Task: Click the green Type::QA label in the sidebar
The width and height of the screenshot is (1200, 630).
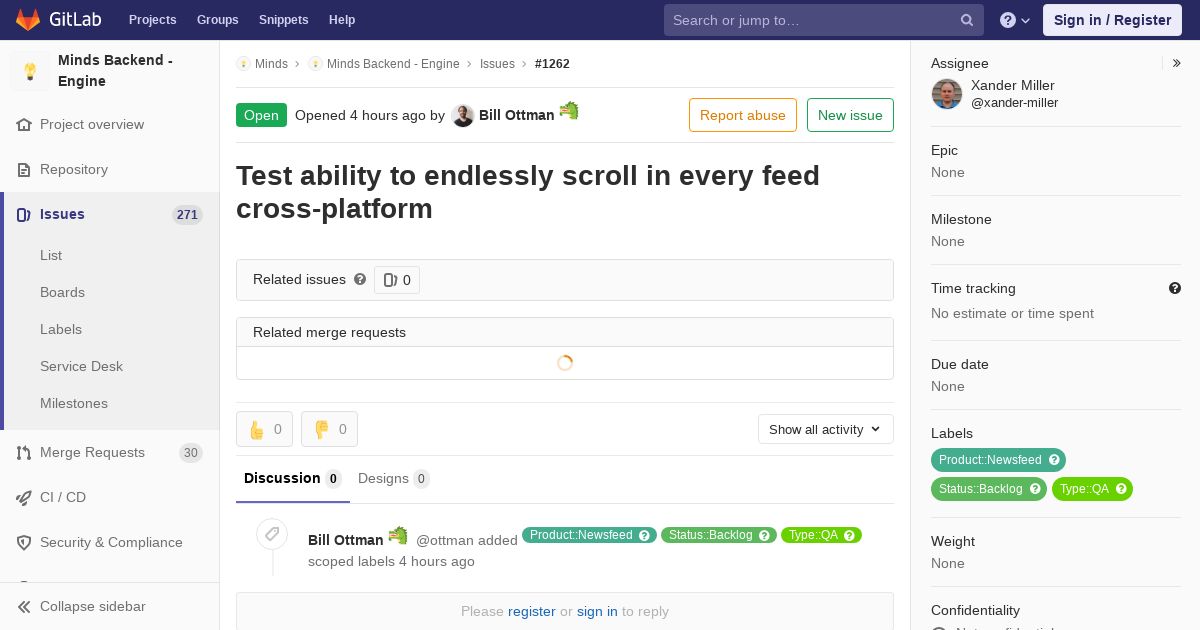Action: point(1092,489)
